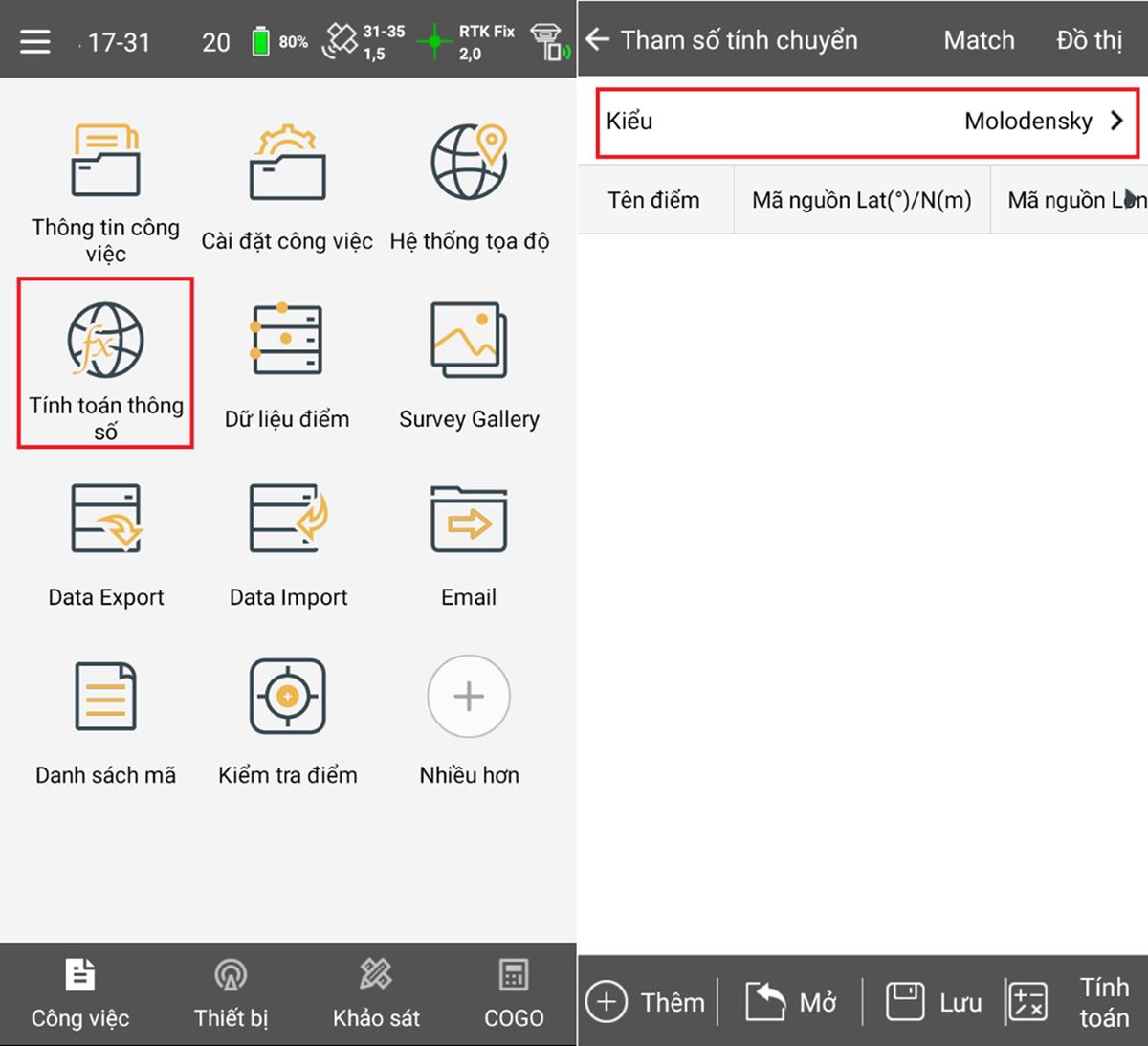1148x1046 pixels.
Task: Open Survey Gallery
Action: 469,341
